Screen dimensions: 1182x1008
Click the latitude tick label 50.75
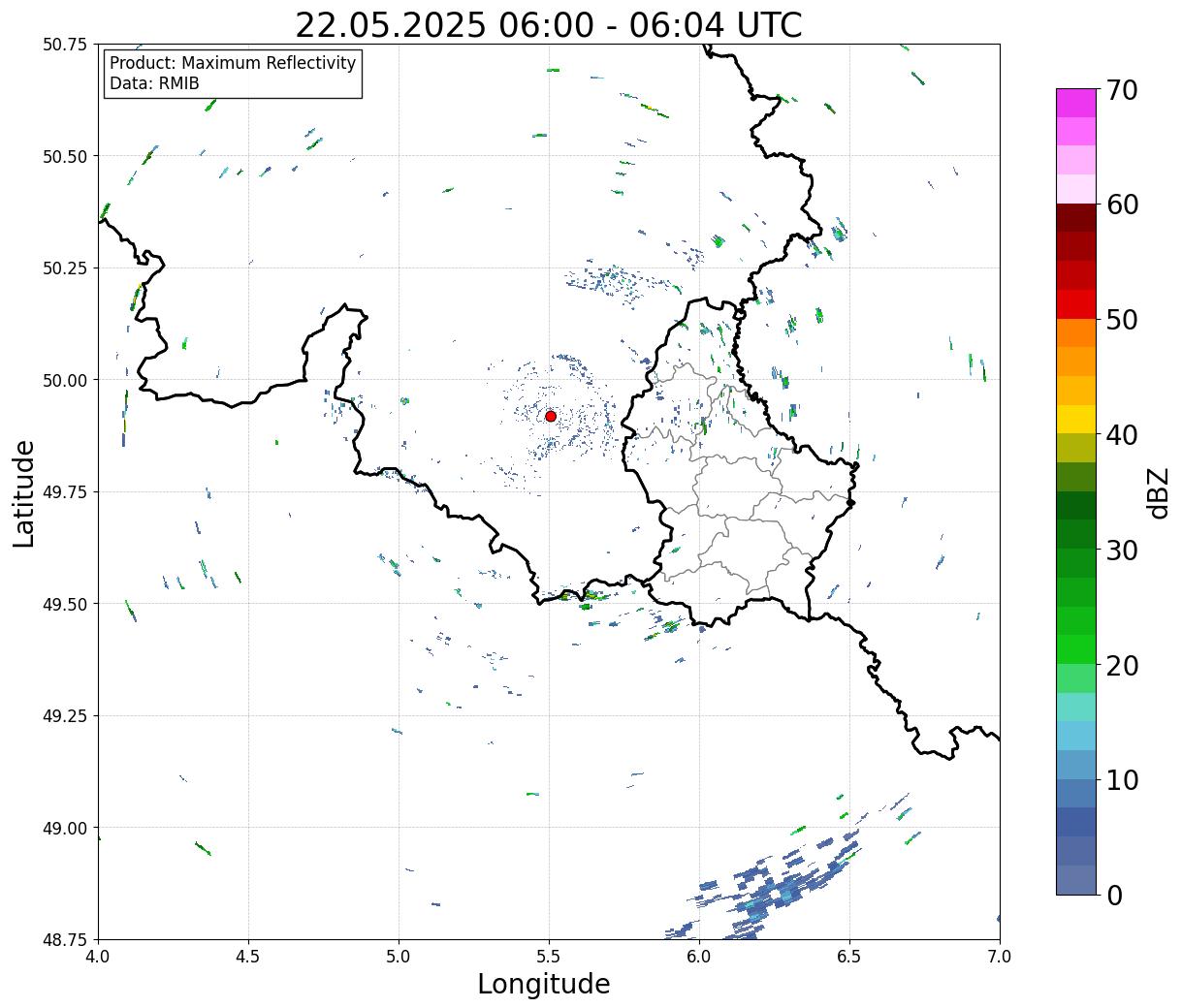65,45
